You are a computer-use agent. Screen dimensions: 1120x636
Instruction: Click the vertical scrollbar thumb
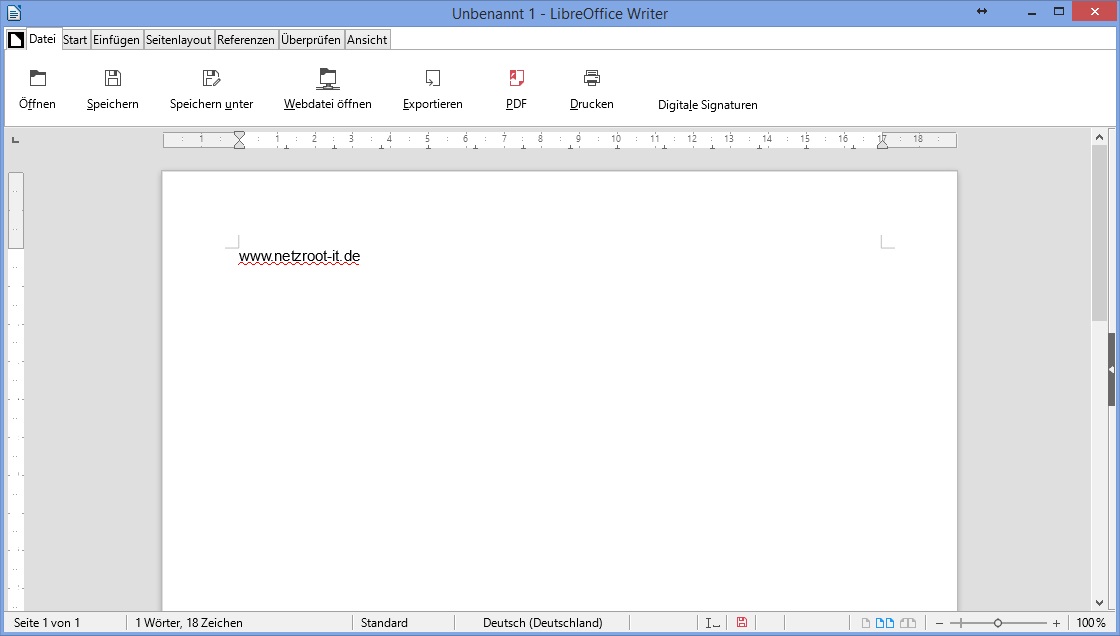tap(1099, 234)
